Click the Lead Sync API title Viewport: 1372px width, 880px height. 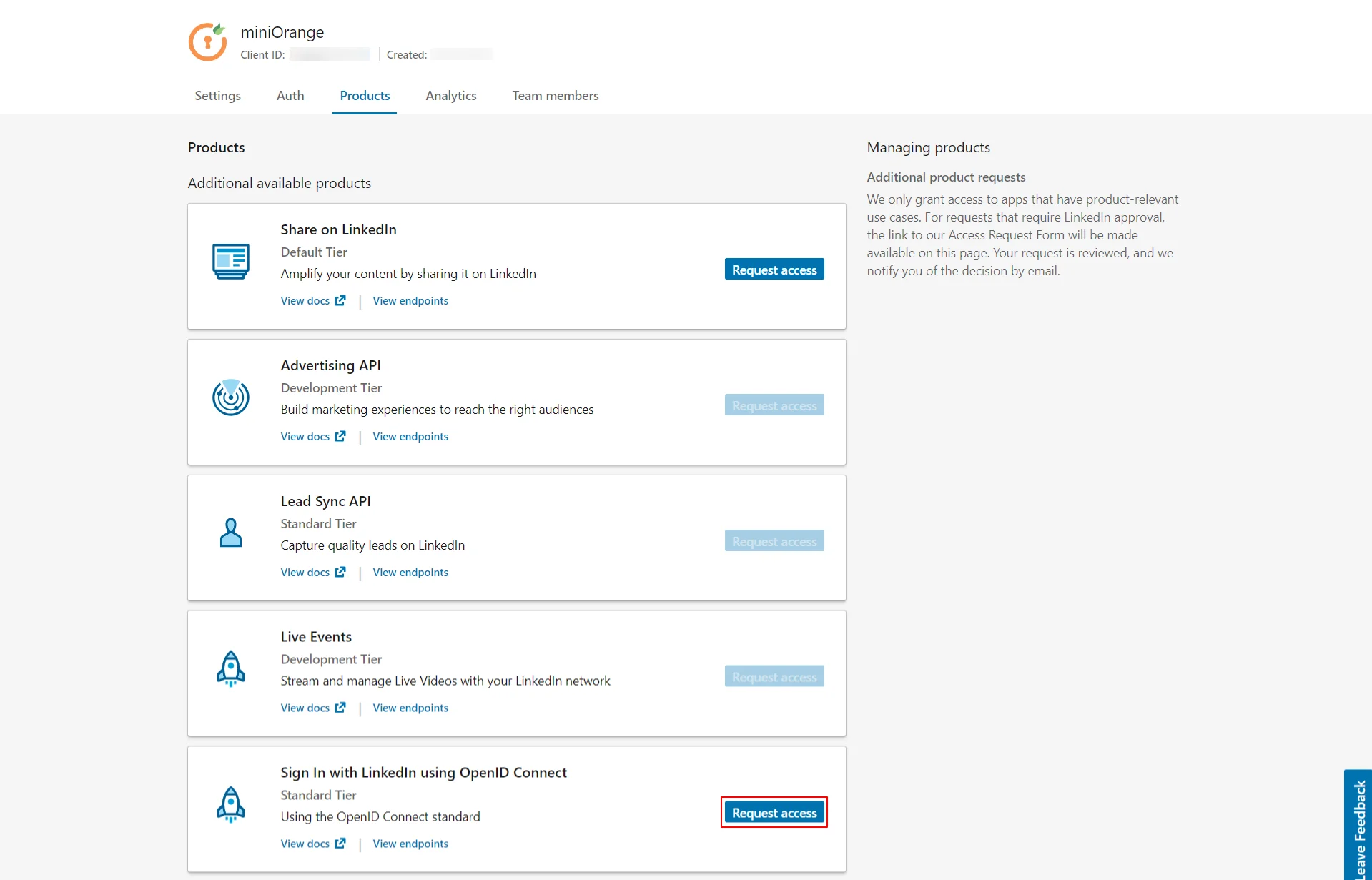(325, 501)
